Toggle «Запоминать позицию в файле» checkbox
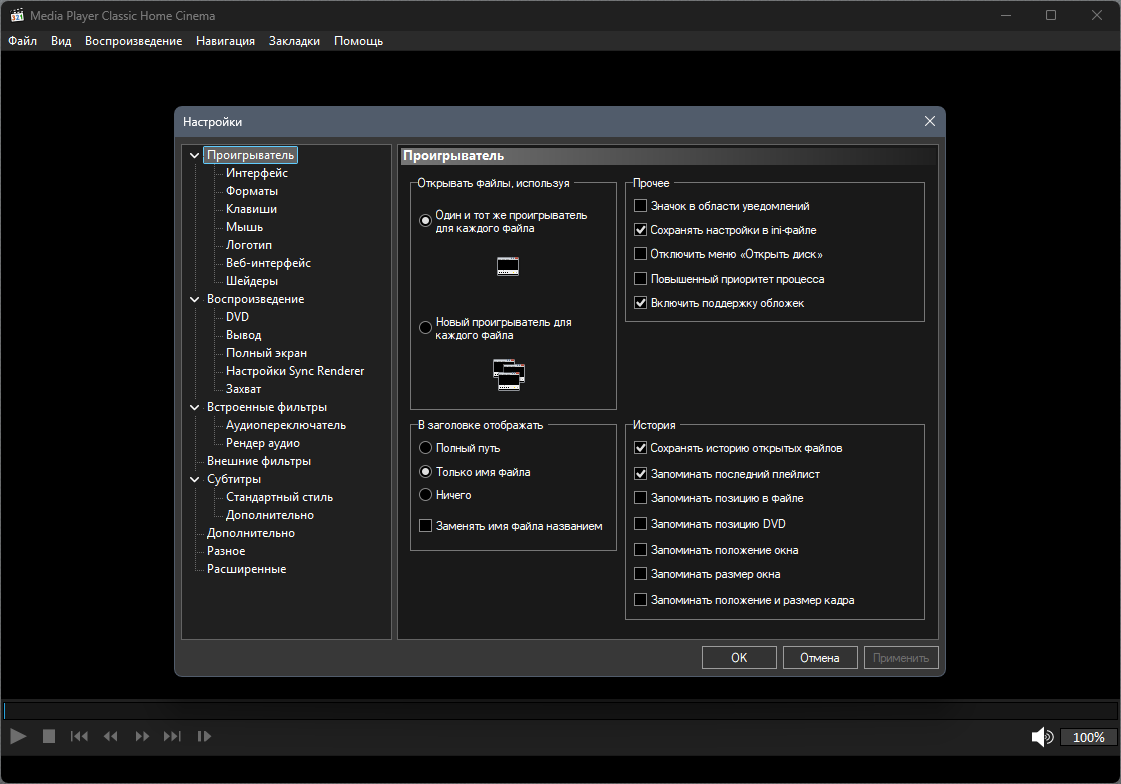Screen dimensions: 1121x784 click(x=641, y=498)
